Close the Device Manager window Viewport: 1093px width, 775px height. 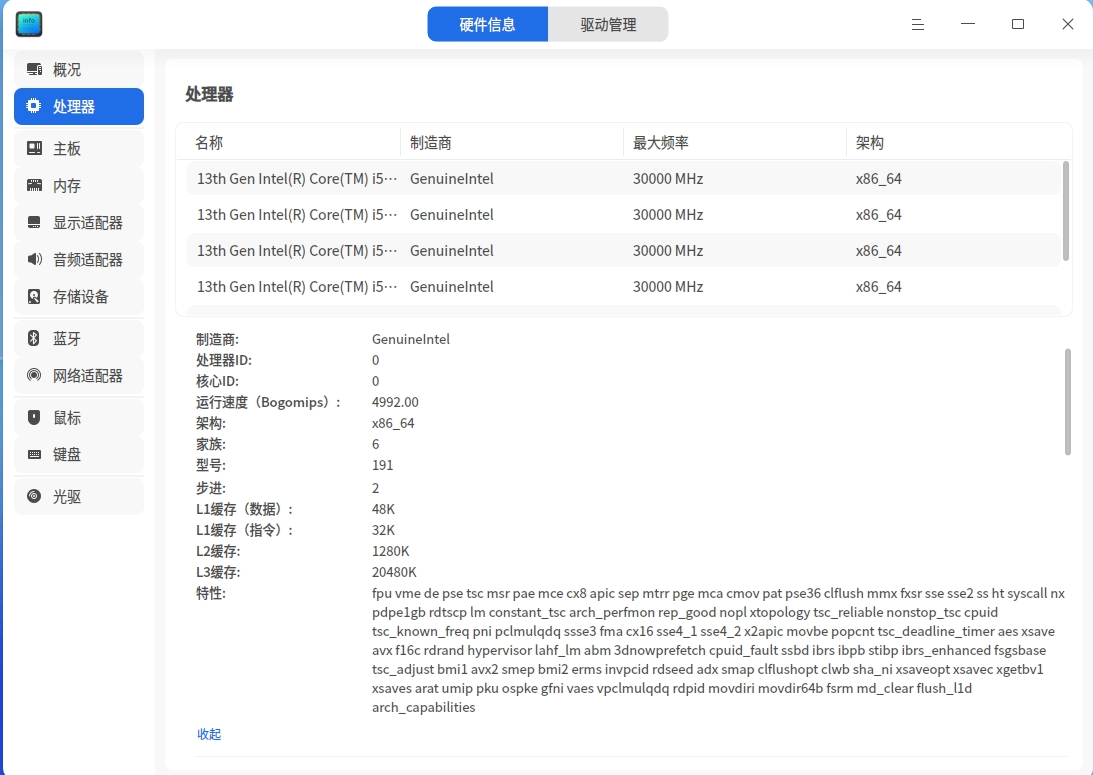[1067, 24]
